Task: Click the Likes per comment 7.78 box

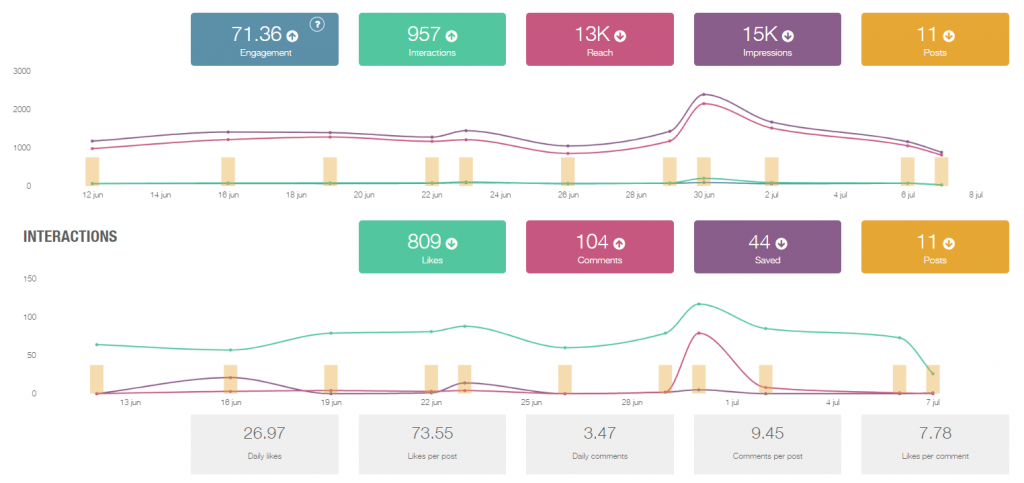Action: (x=935, y=444)
